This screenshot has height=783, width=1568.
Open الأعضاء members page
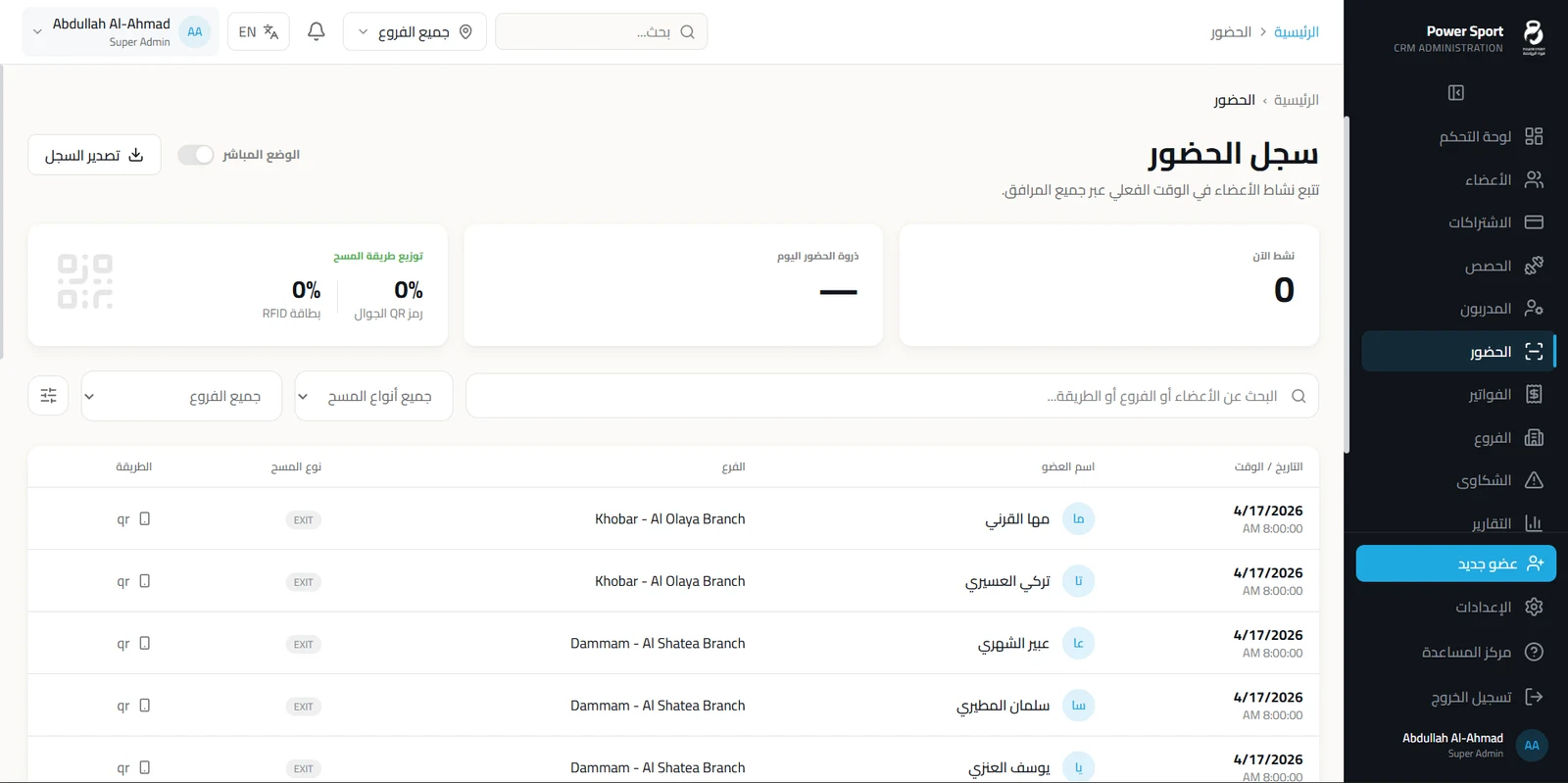point(1458,179)
